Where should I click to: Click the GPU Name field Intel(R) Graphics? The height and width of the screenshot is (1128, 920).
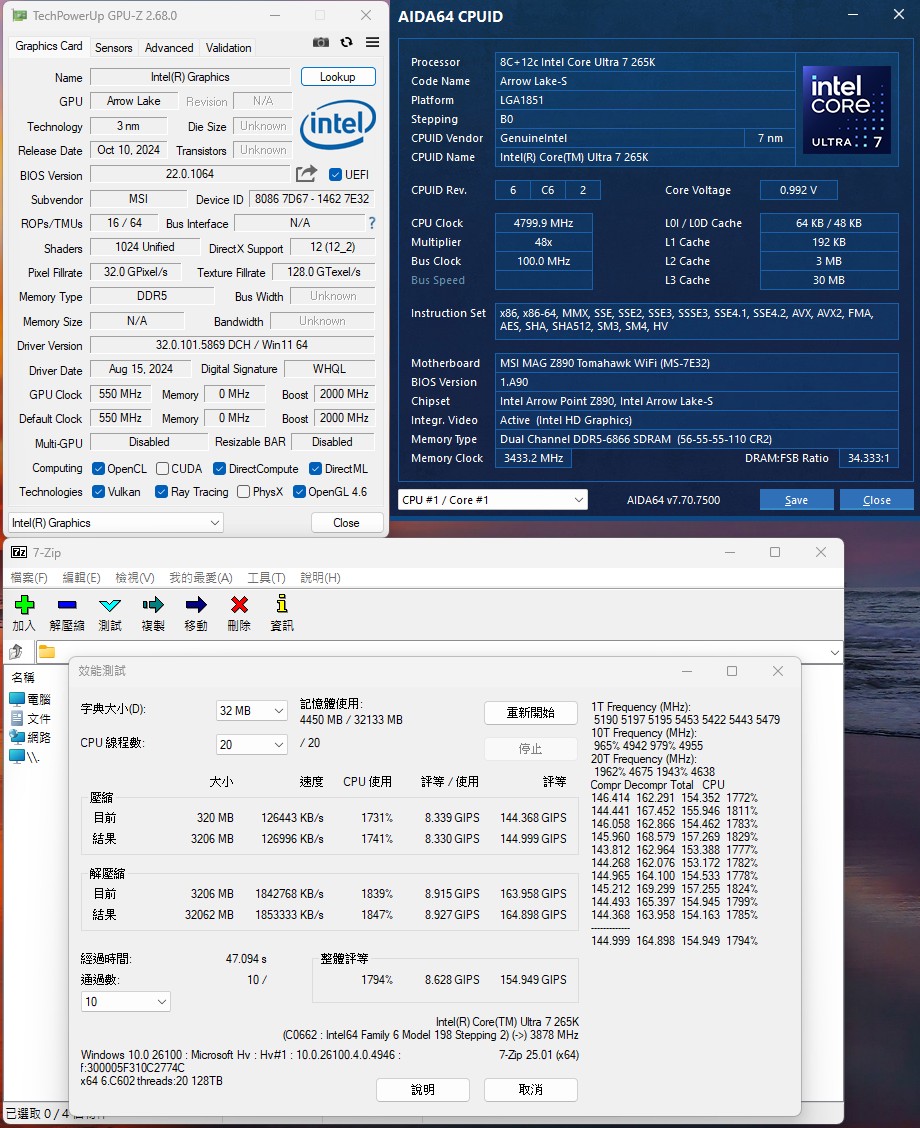pyautogui.click(x=190, y=77)
